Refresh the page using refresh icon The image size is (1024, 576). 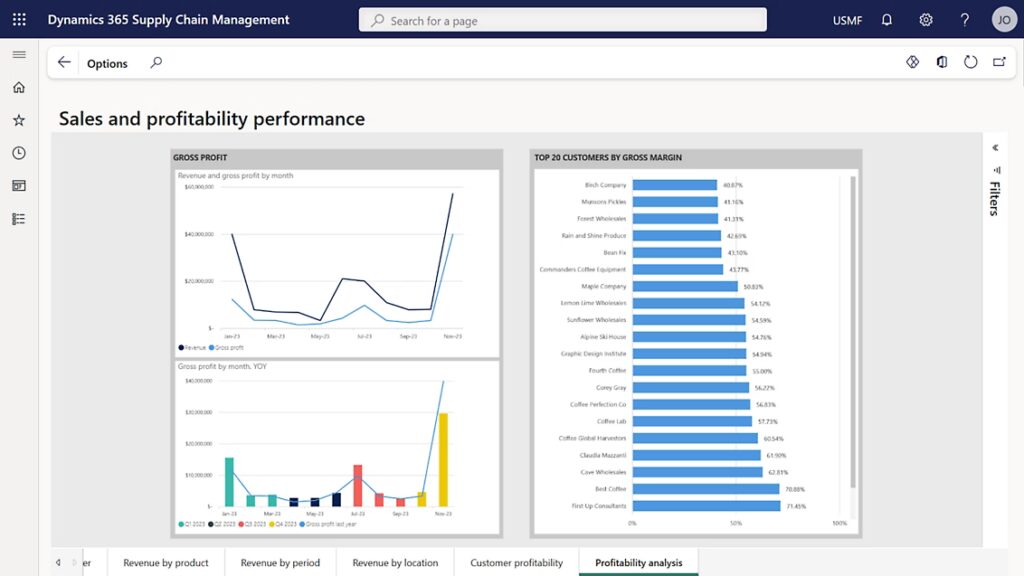[970, 62]
